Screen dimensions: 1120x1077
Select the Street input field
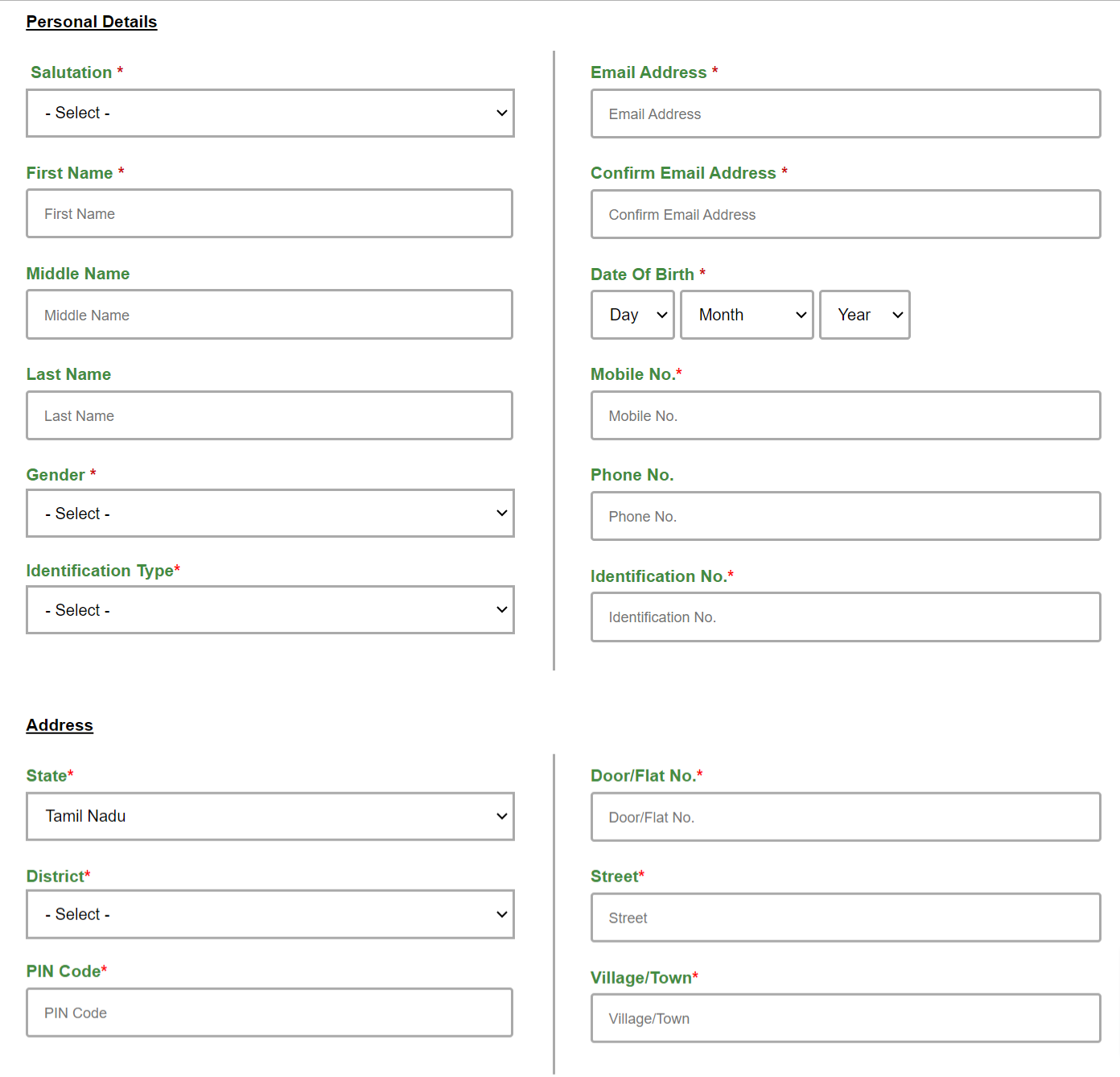pyautogui.click(x=846, y=918)
